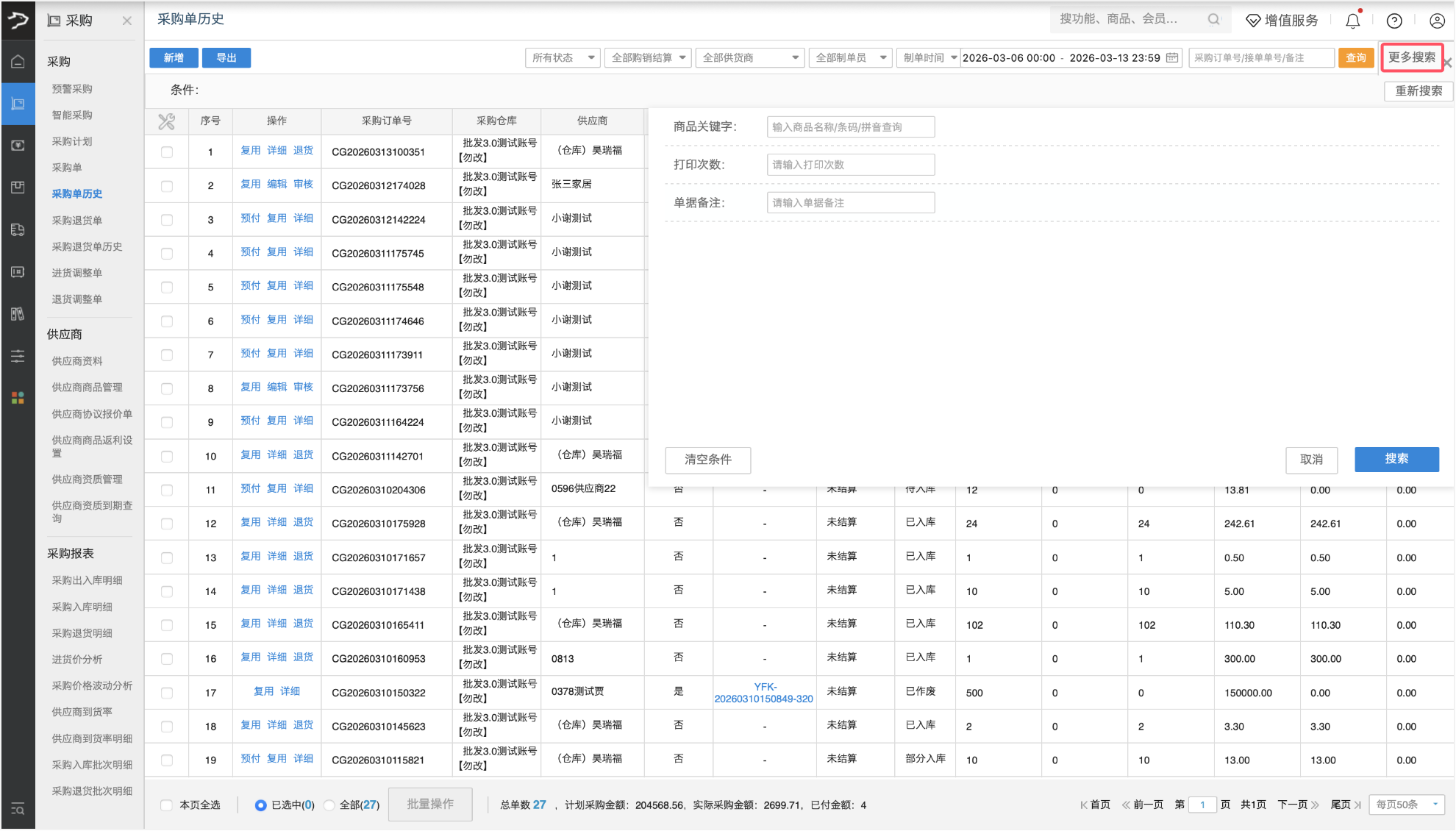Open table column settings wrench icon

(x=167, y=121)
